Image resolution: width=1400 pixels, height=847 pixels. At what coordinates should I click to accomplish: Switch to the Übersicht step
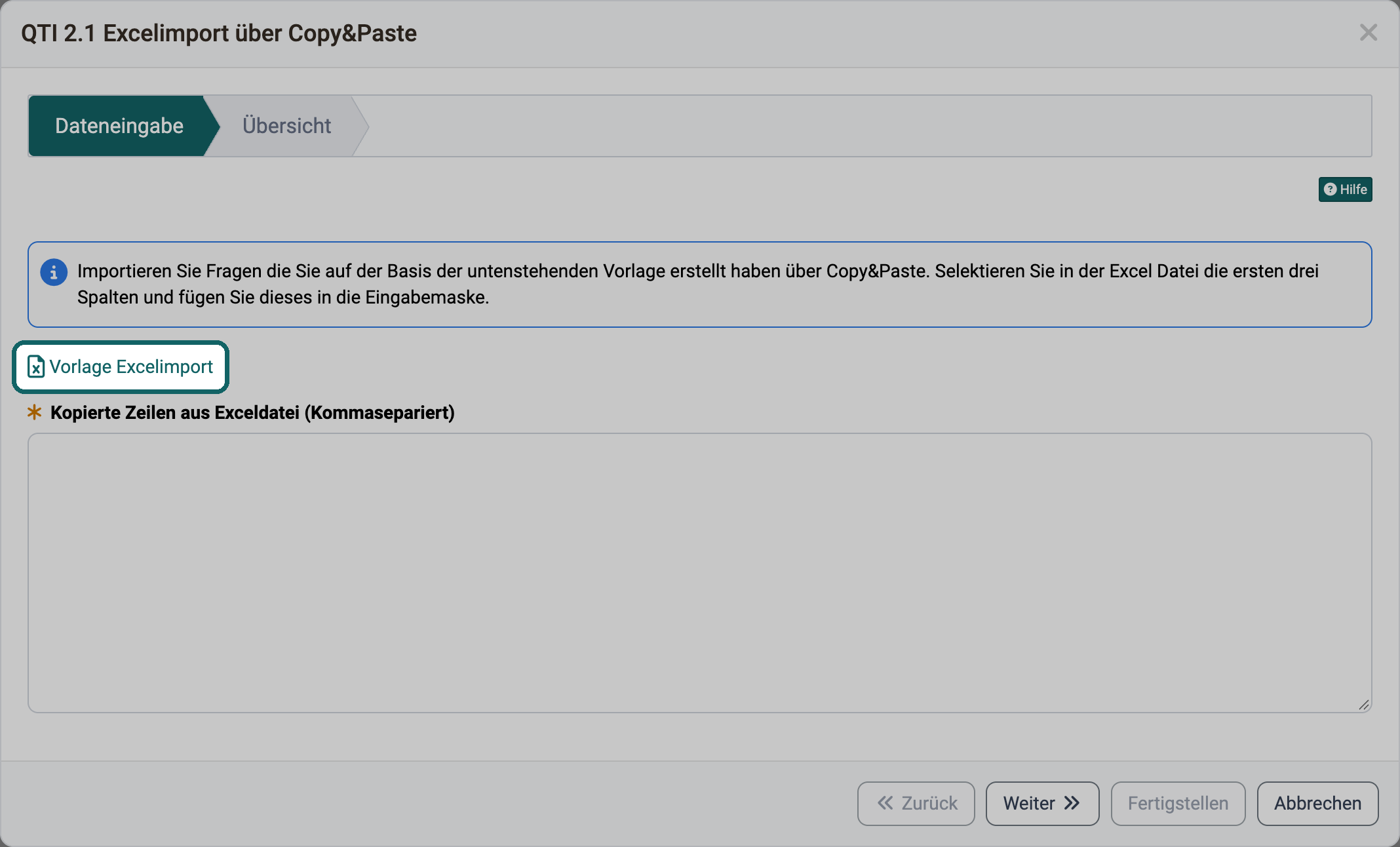[287, 126]
